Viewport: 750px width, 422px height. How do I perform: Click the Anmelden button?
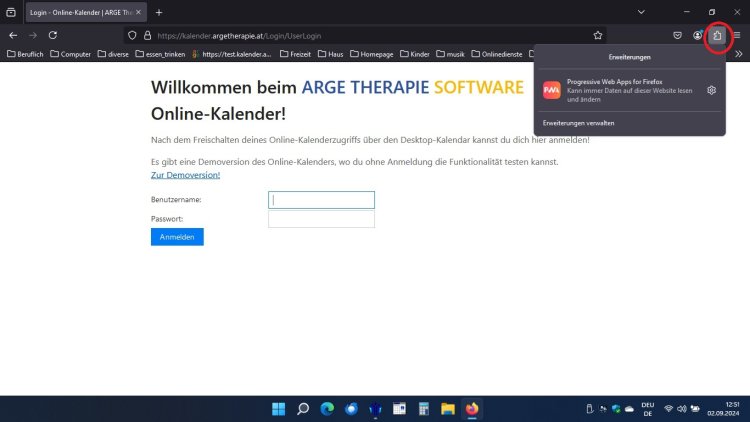tap(177, 237)
